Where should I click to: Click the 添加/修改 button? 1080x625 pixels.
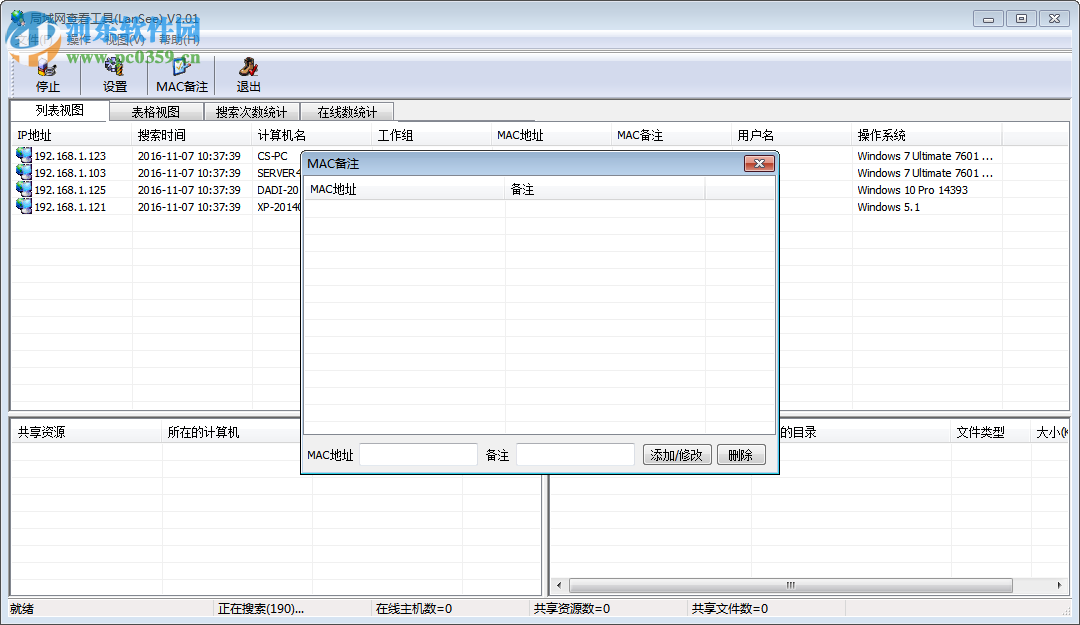(676, 454)
